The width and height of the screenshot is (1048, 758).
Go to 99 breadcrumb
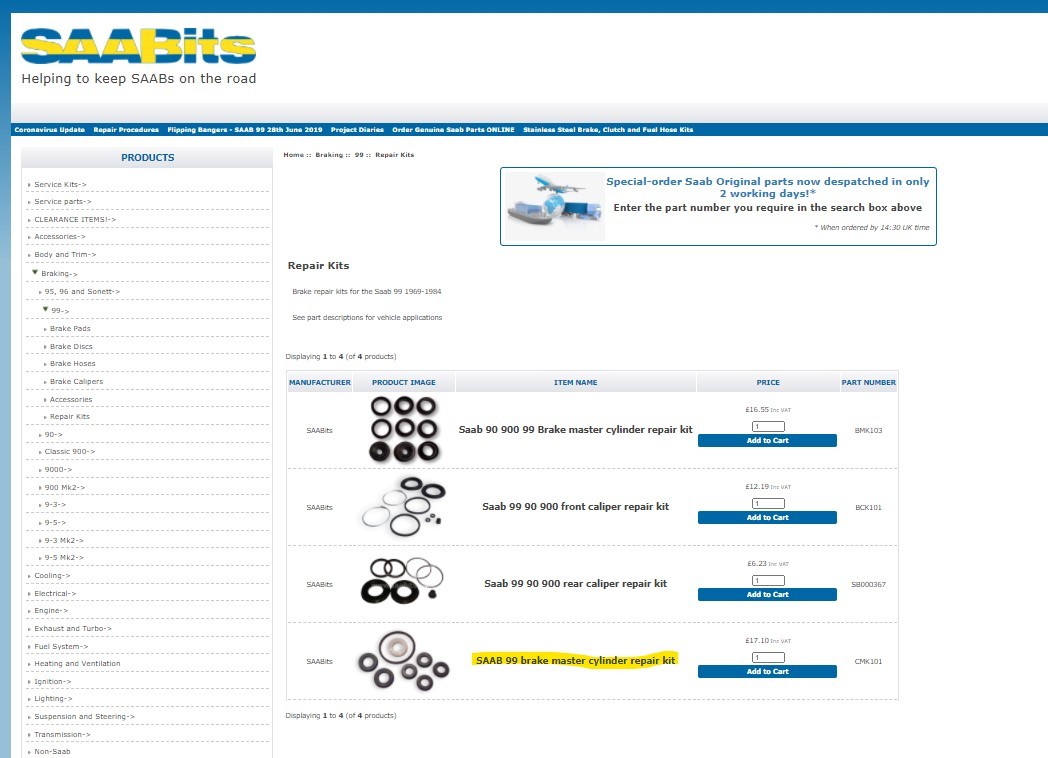point(359,155)
